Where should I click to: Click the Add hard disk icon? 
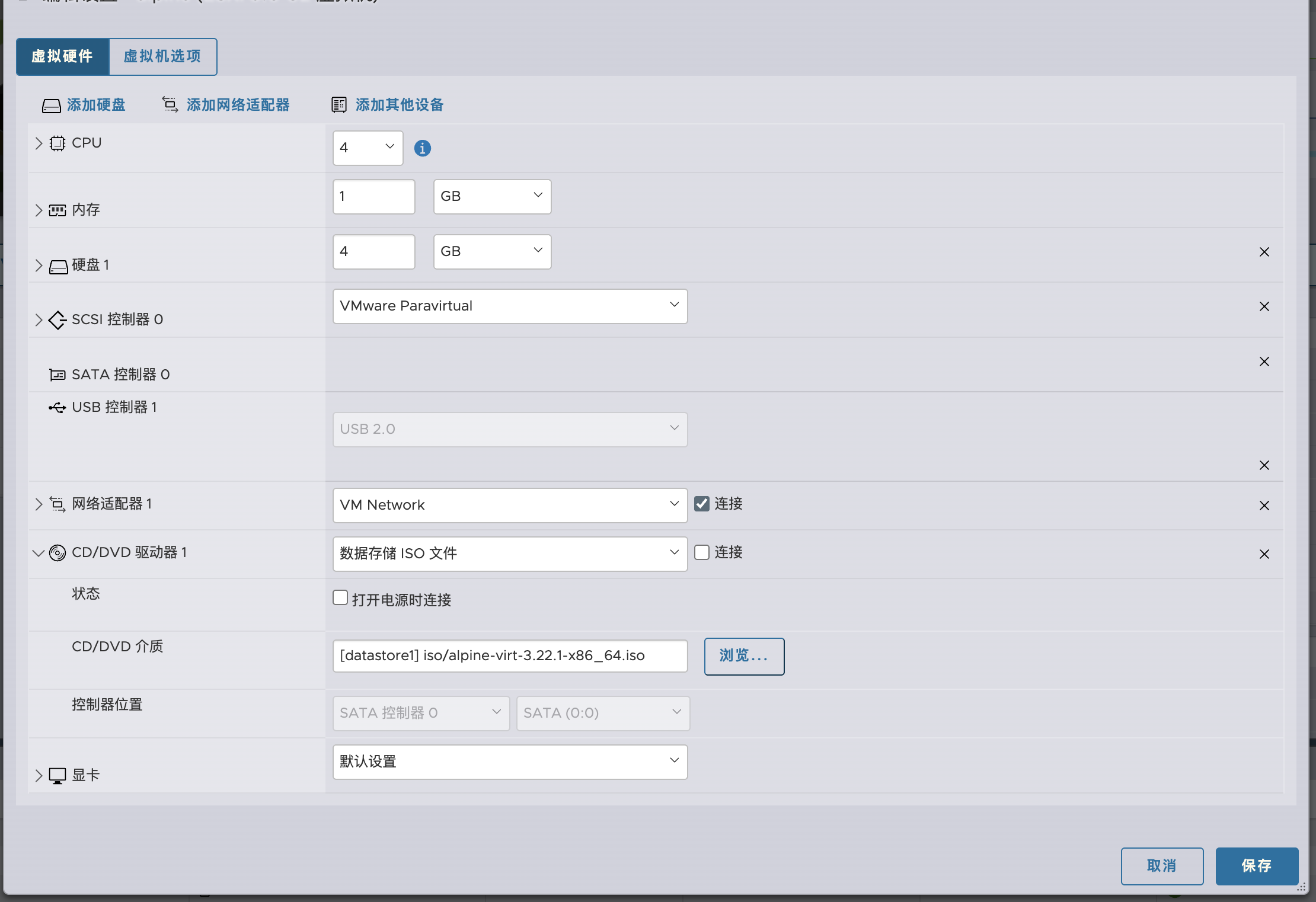point(52,105)
